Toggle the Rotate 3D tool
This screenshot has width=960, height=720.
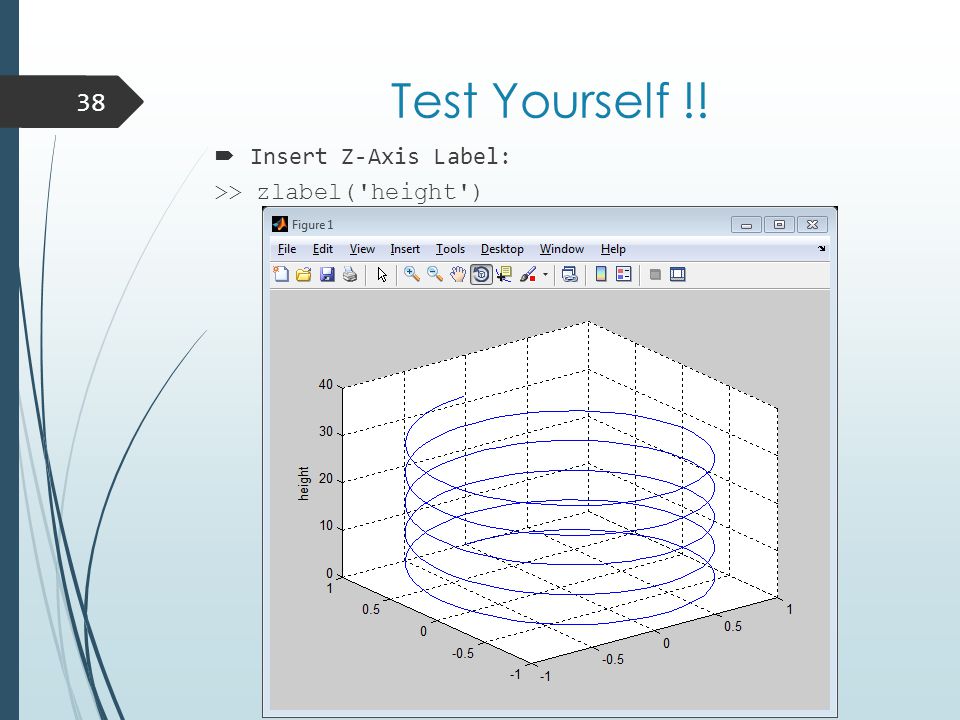(x=481, y=274)
